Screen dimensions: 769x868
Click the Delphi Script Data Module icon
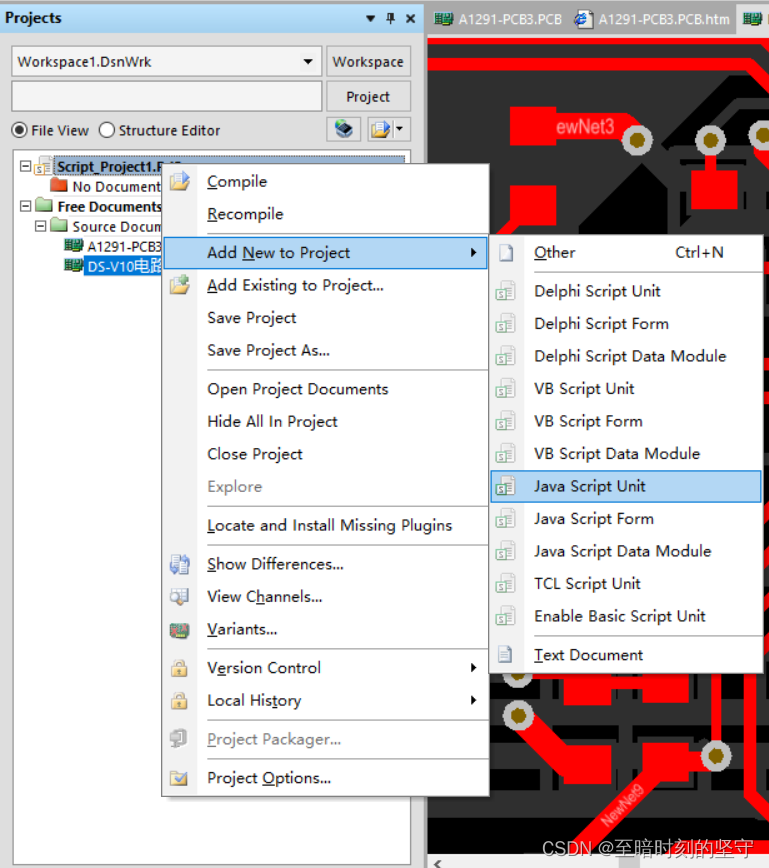pyautogui.click(x=505, y=356)
